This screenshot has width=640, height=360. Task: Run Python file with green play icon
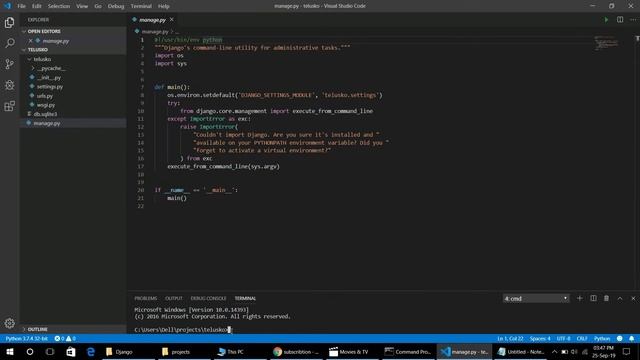(606, 20)
